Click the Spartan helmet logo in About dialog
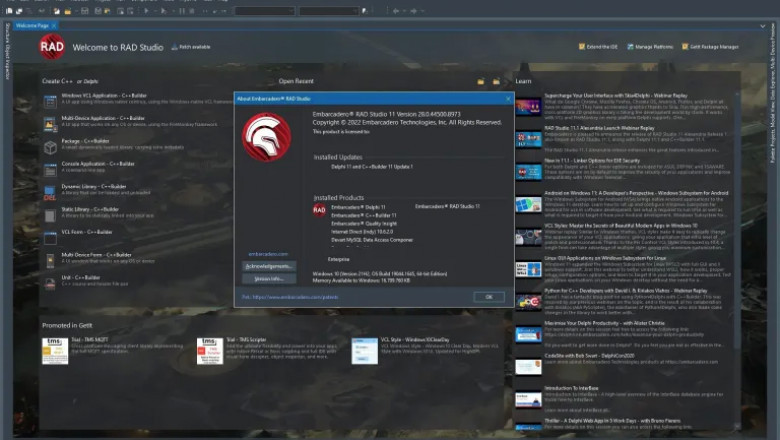Viewport: 780px width, 440px height. [267, 137]
